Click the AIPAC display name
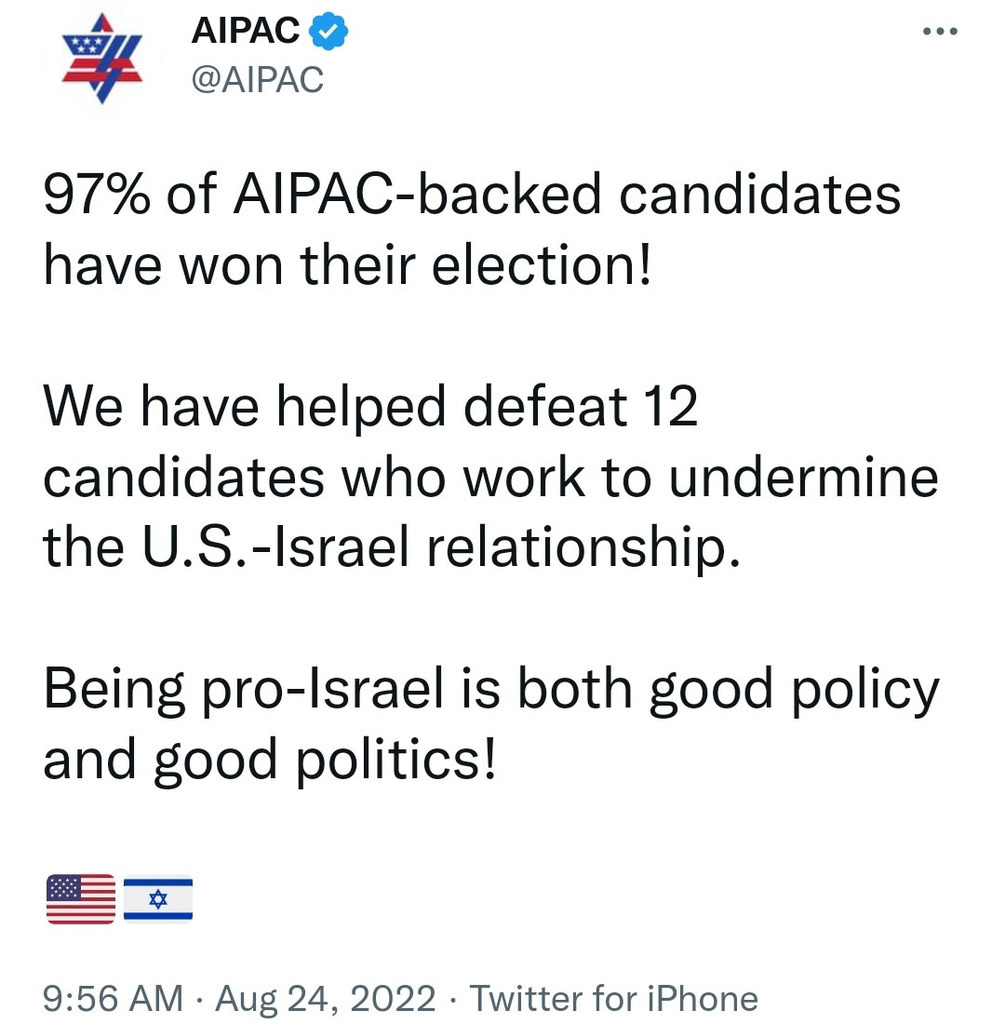Screen dimensions: 1005x1024 pos(245,32)
